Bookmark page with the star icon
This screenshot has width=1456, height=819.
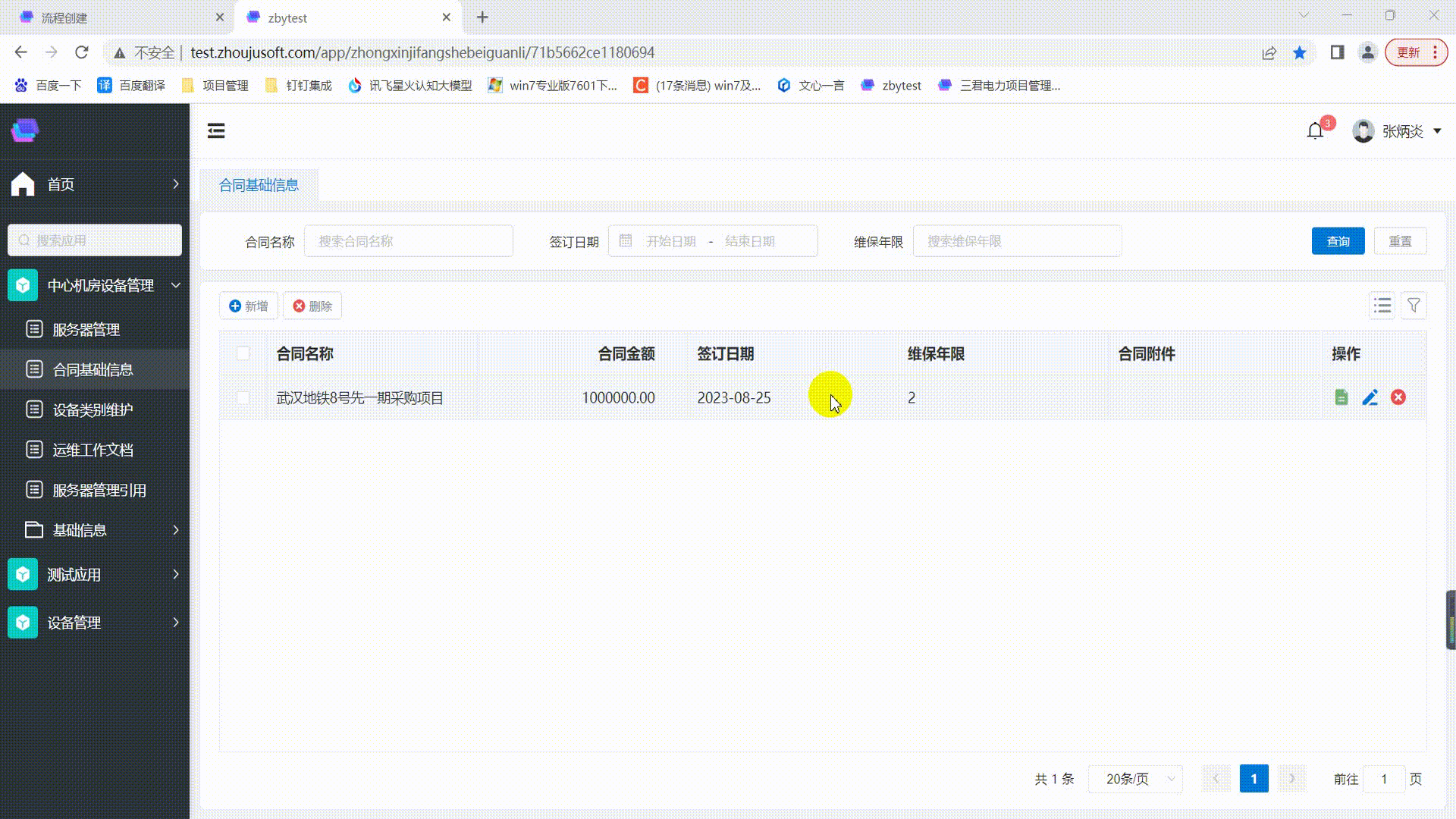point(1300,52)
